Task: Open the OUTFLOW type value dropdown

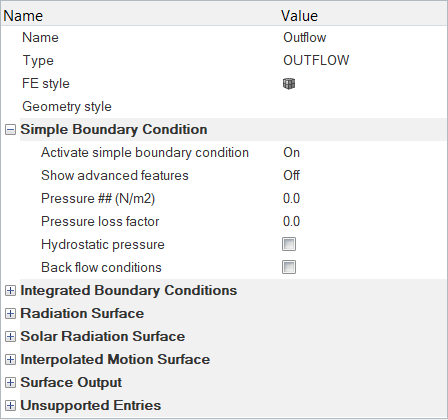Action: 363,60
